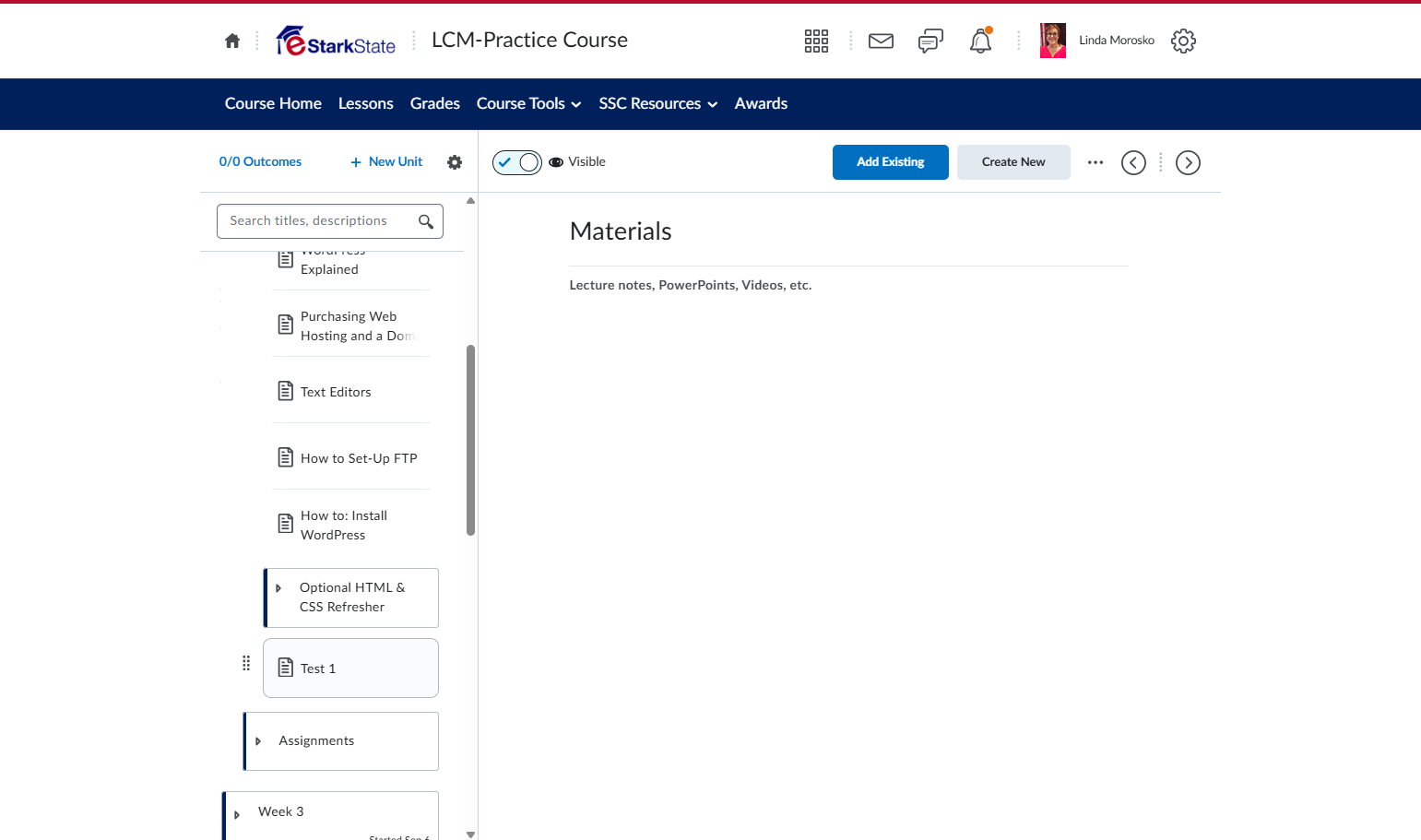The height and width of the screenshot is (840, 1421).
Task: Click the Test 1 drag handle
Action: [x=246, y=663]
